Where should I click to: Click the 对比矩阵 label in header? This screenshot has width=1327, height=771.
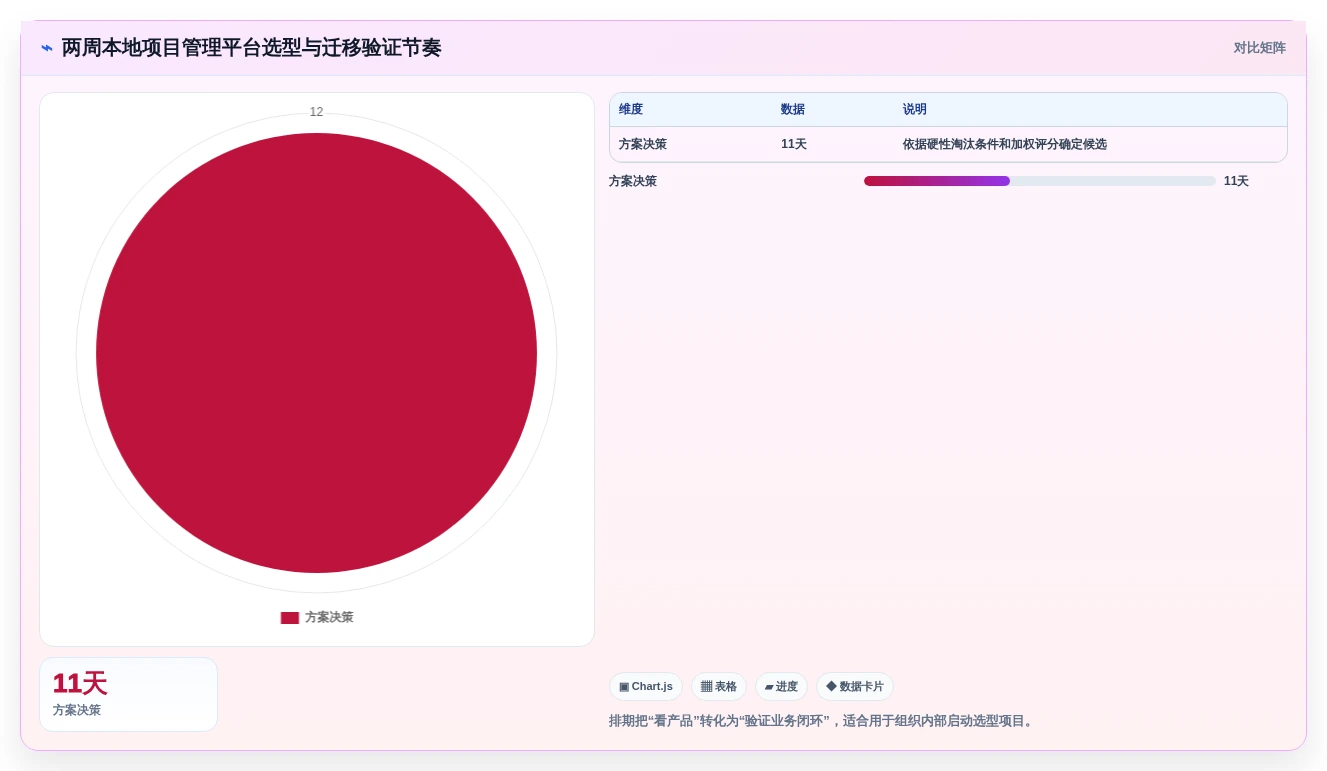(1259, 48)
